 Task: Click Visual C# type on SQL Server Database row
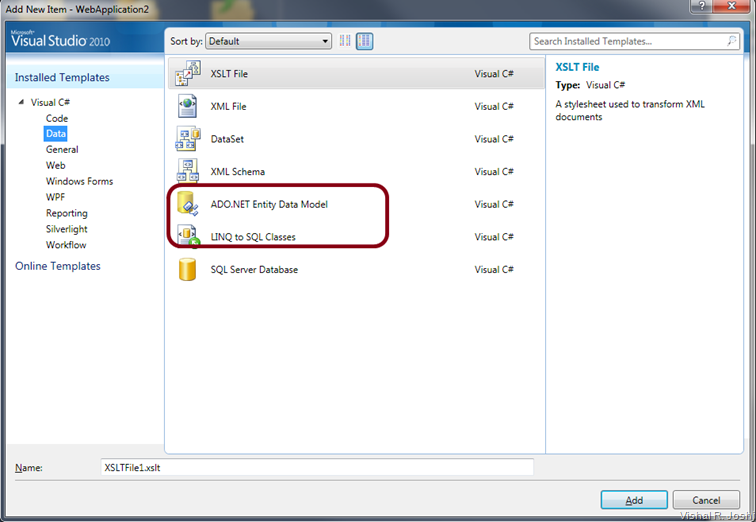(494, 269)
